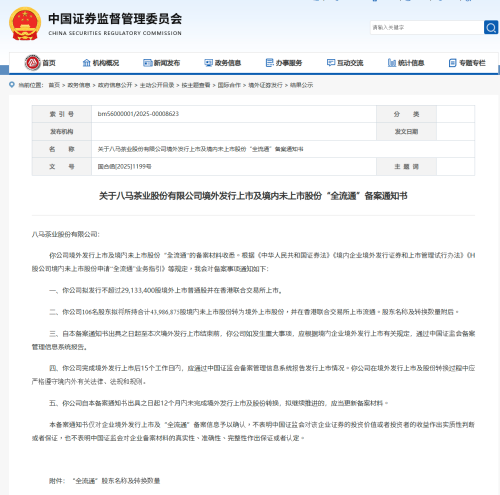This screenshot has height=495, width=500.
Task: Click paragraph two mentioning 106名股东
Action: point(254,312)
